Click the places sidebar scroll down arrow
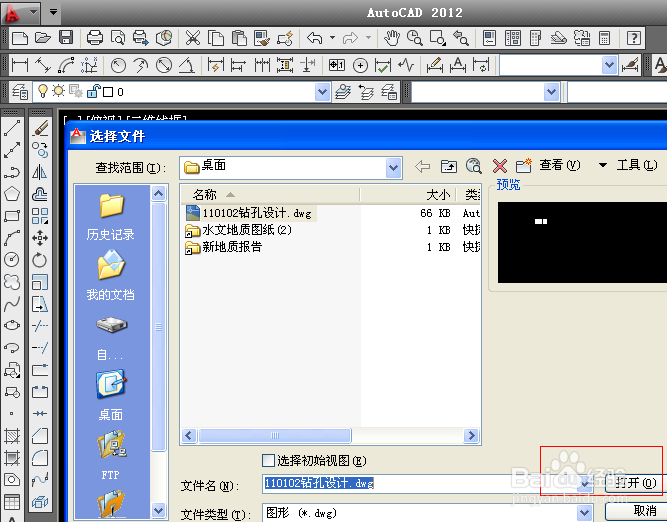667x522 pixels. [158, 510]
